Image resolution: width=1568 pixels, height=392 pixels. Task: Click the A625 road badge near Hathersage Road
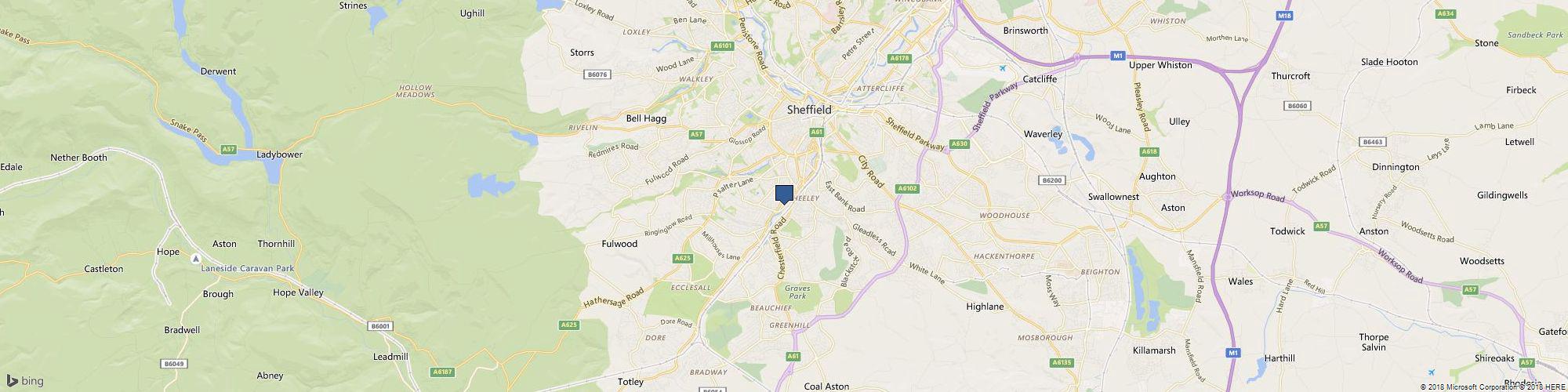(570, 324)
